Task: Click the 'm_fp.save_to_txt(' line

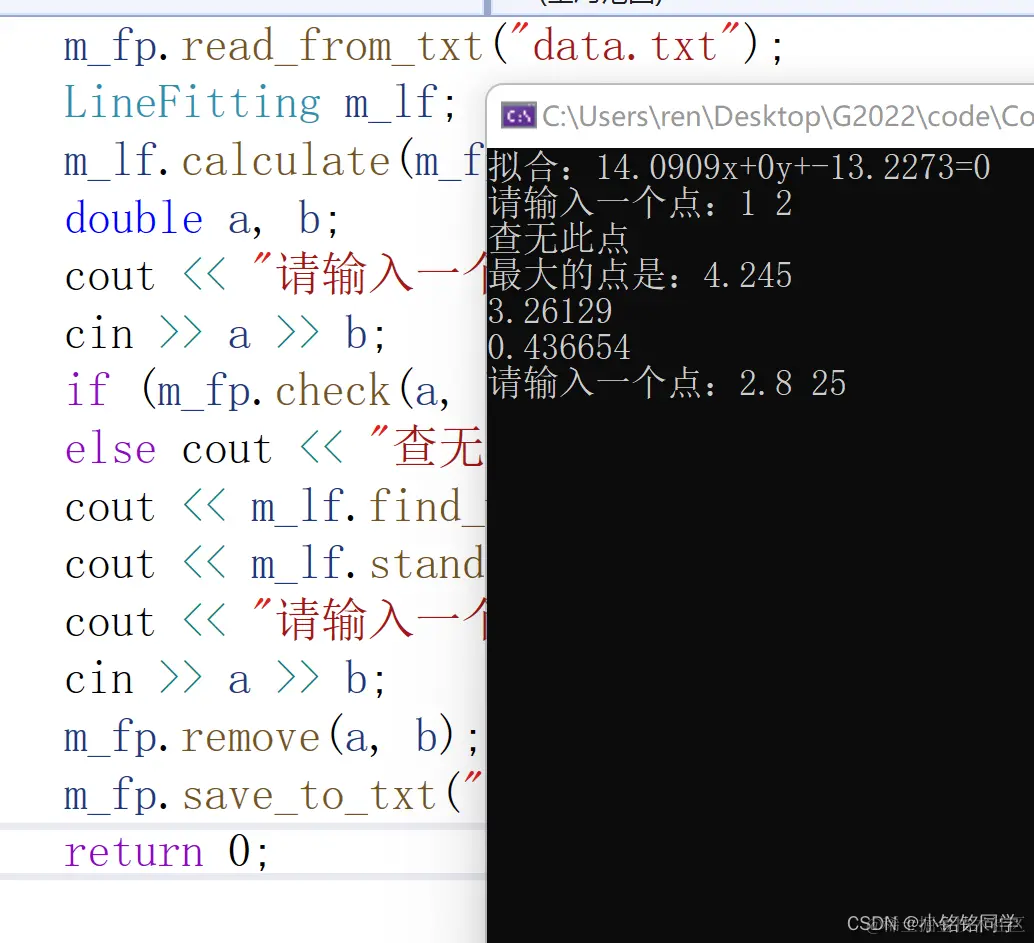Action: coord(274,795)
